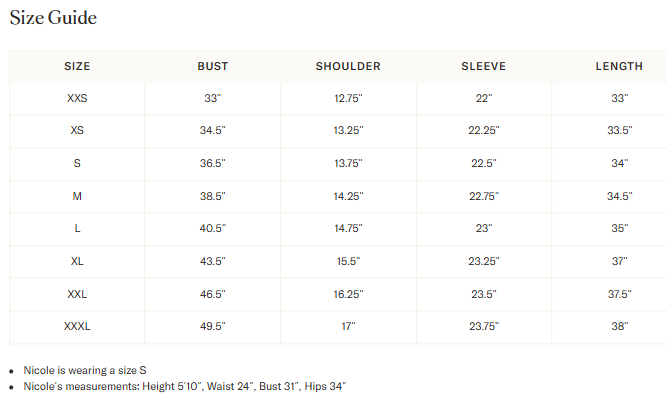Select the L size row label
The height and width of the screenshot is (397, 667).
(x=77, y=228)
